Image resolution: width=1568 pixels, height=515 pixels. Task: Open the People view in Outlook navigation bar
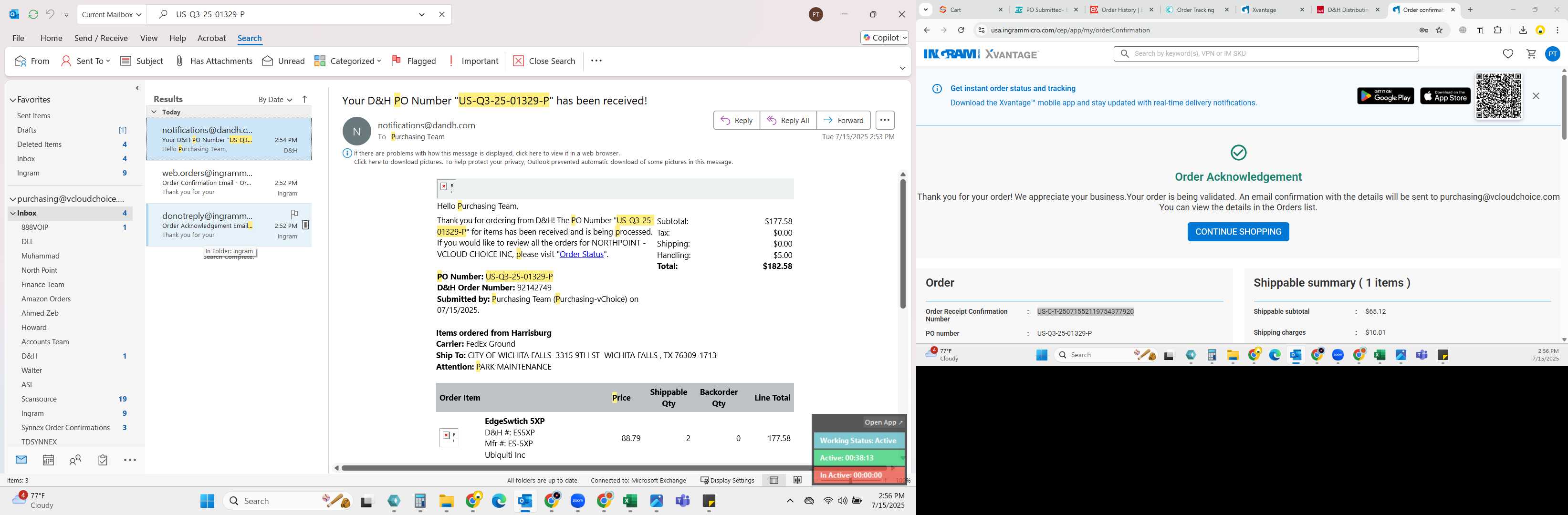click(x=75, y=460)
